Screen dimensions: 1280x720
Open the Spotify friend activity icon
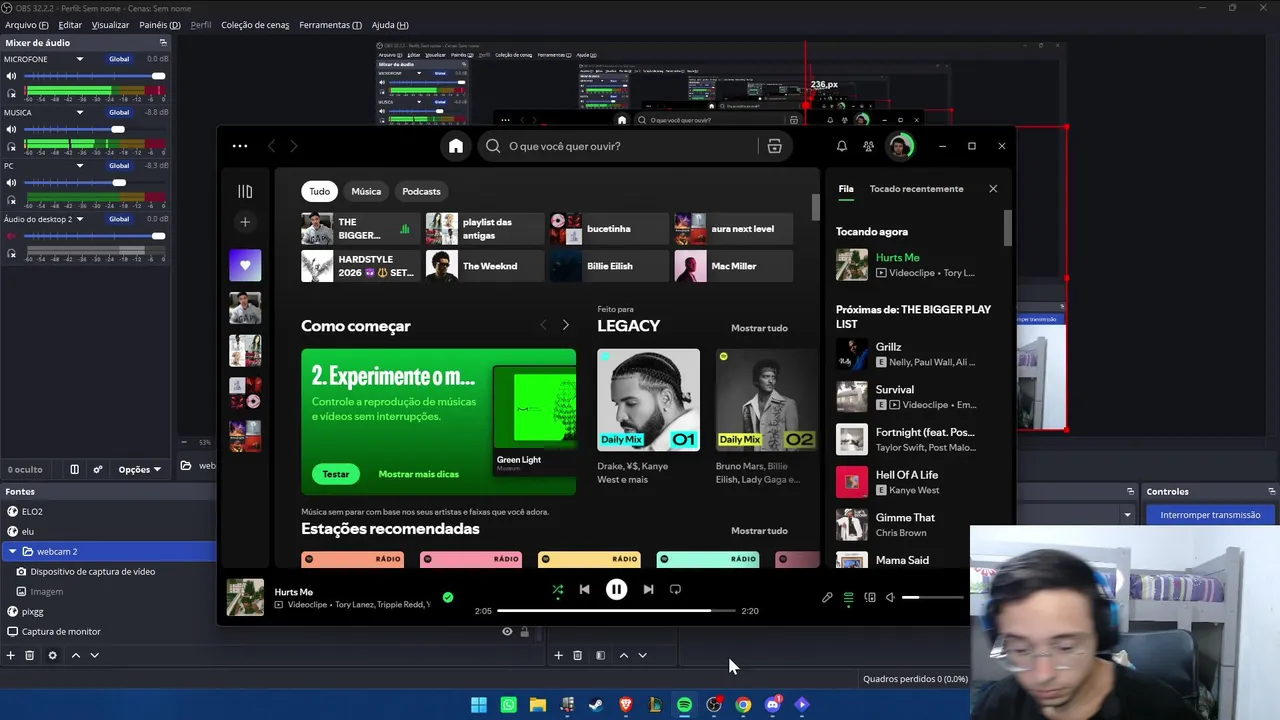tap(868, 146)
